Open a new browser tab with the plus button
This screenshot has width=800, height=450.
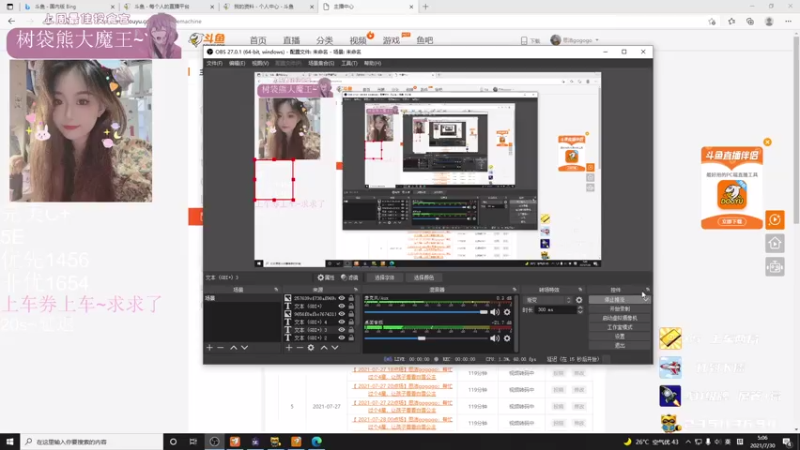pos(426,7)
